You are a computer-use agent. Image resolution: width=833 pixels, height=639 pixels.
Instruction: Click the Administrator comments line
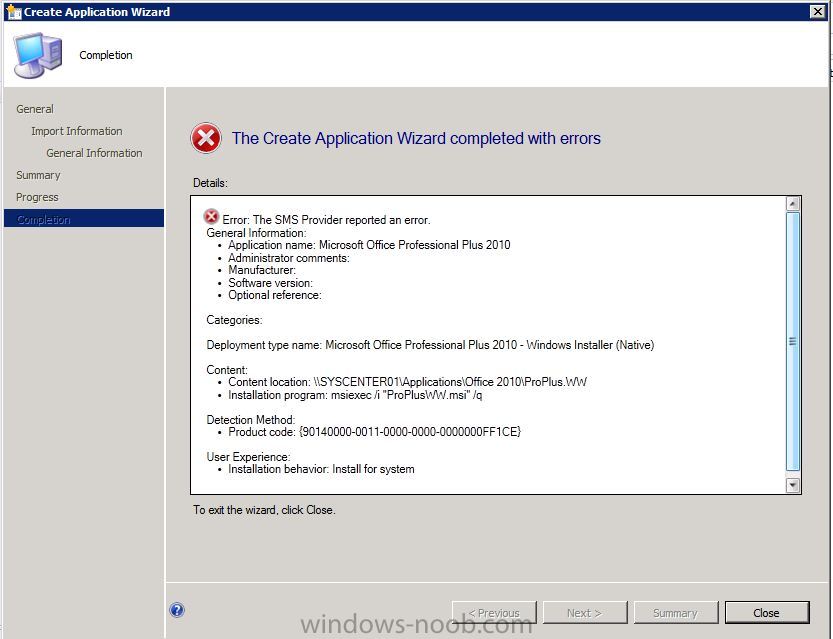(289, 258)
